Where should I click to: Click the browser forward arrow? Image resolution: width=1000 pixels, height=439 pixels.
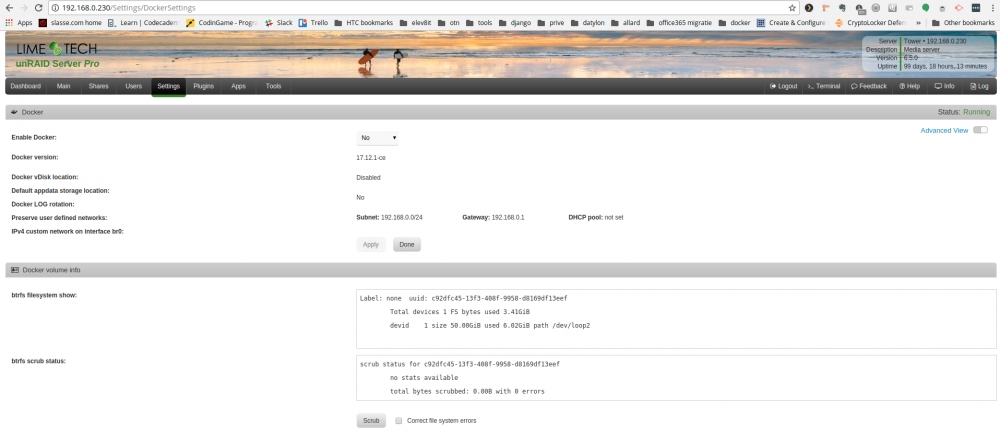pos(24,8)
